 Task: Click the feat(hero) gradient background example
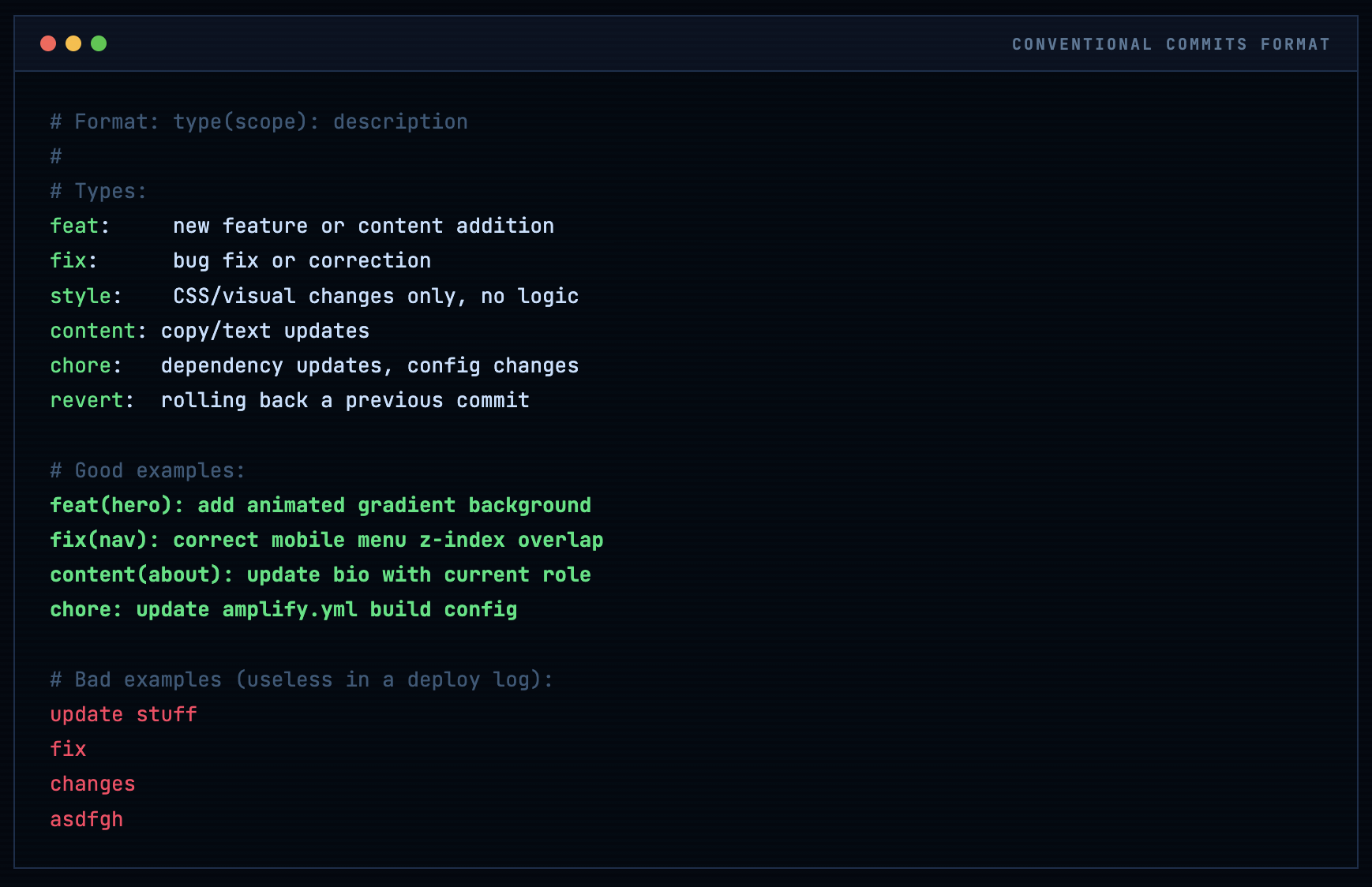click(x=321, y=505)
